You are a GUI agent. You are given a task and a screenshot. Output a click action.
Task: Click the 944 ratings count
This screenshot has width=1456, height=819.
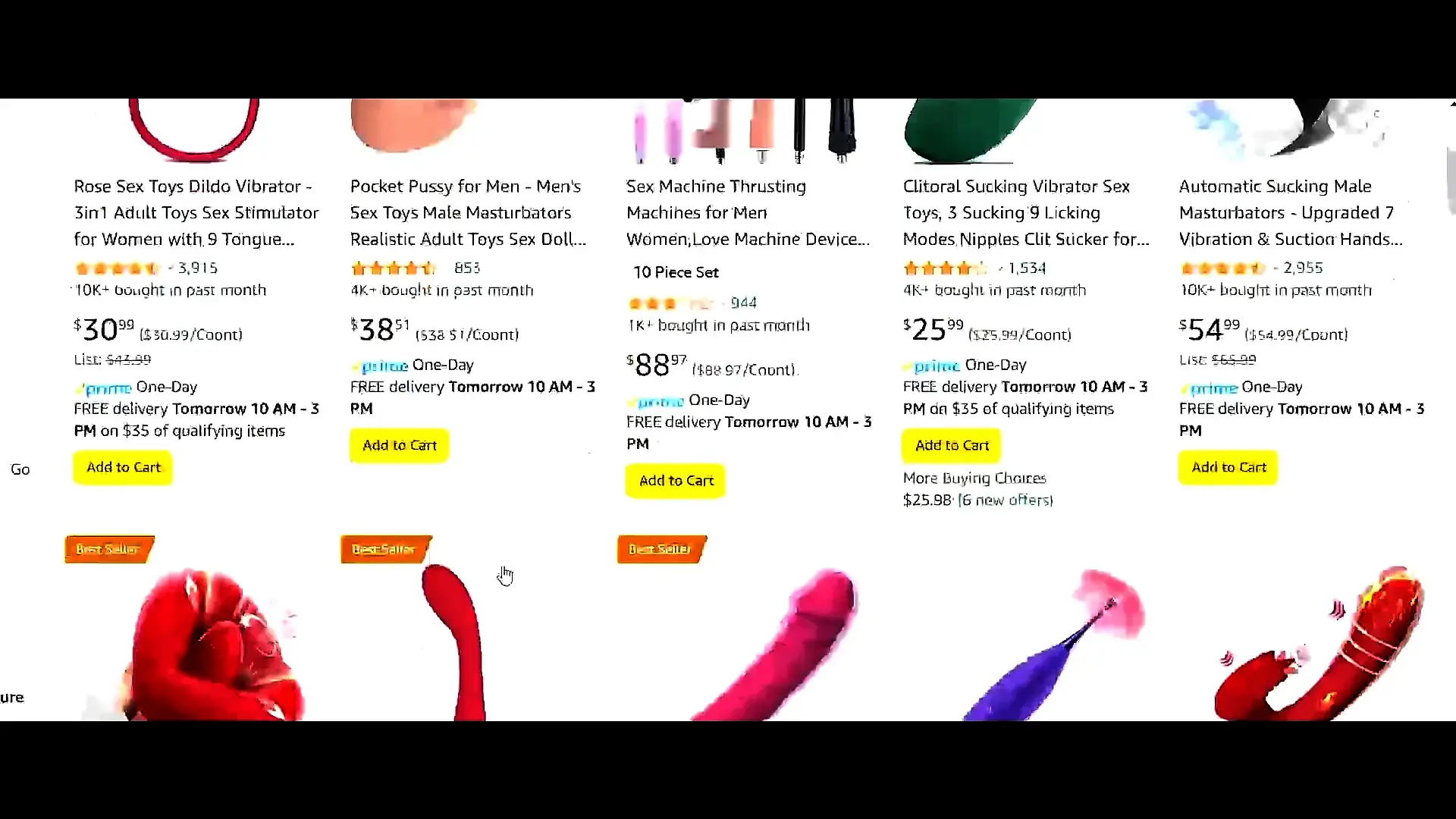click(x=743, y=303)
